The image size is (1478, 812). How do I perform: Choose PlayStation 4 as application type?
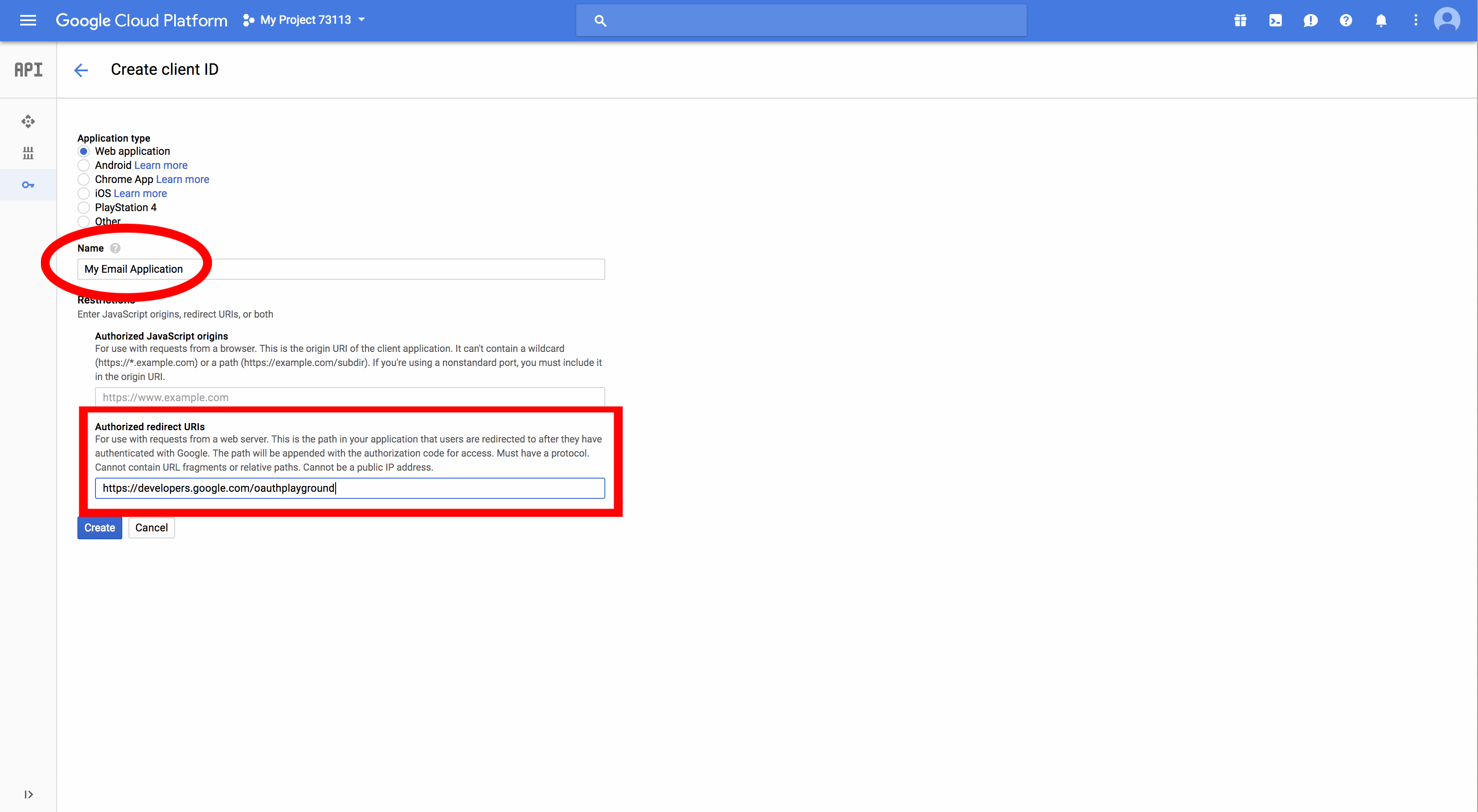tap(84, 208)
